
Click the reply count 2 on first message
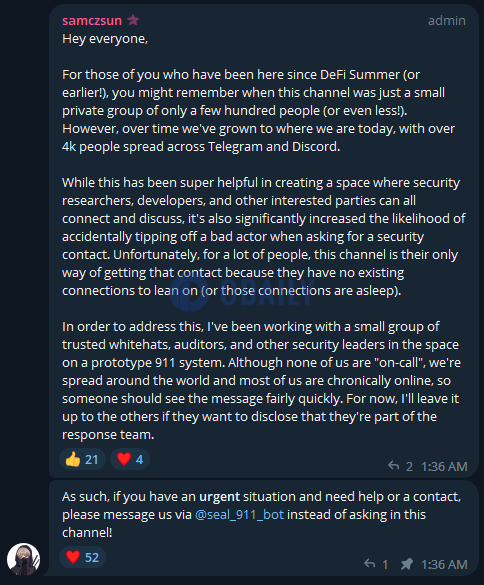tap(409, 466)
